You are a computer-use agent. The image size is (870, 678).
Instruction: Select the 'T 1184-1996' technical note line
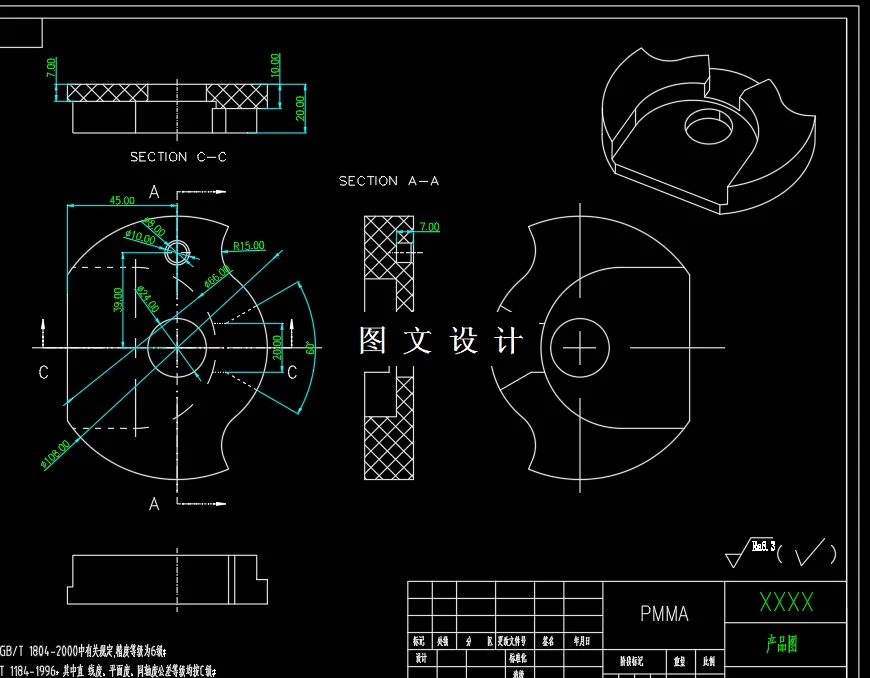click(108, 671)
